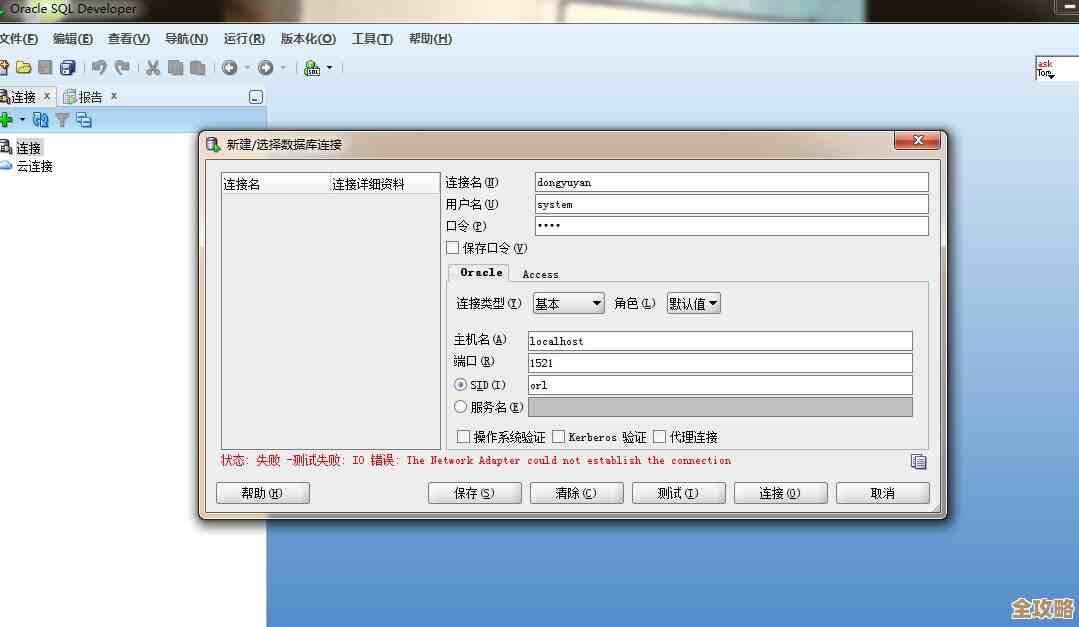Click the Refresh icon in Connections panel
Screen dimensions: 1079x627
pos(40,119)
